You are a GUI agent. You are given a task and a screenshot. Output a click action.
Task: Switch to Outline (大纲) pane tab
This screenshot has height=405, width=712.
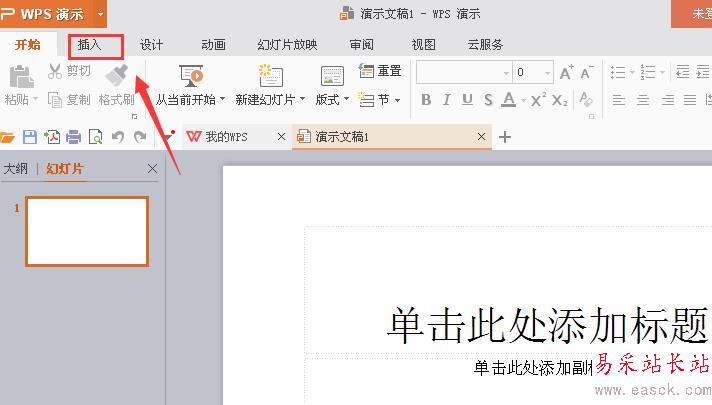[15, 169]
